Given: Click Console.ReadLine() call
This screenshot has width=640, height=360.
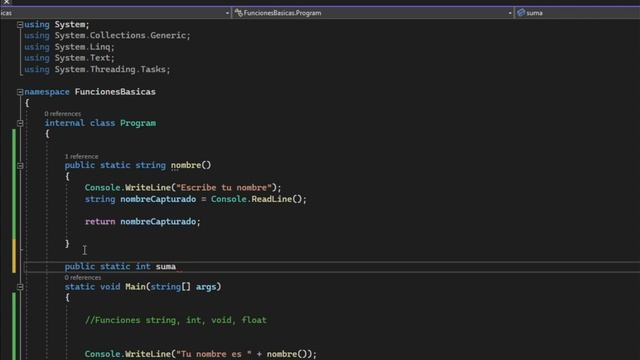Looking at the screenshot, I should [x=256, y=199].
